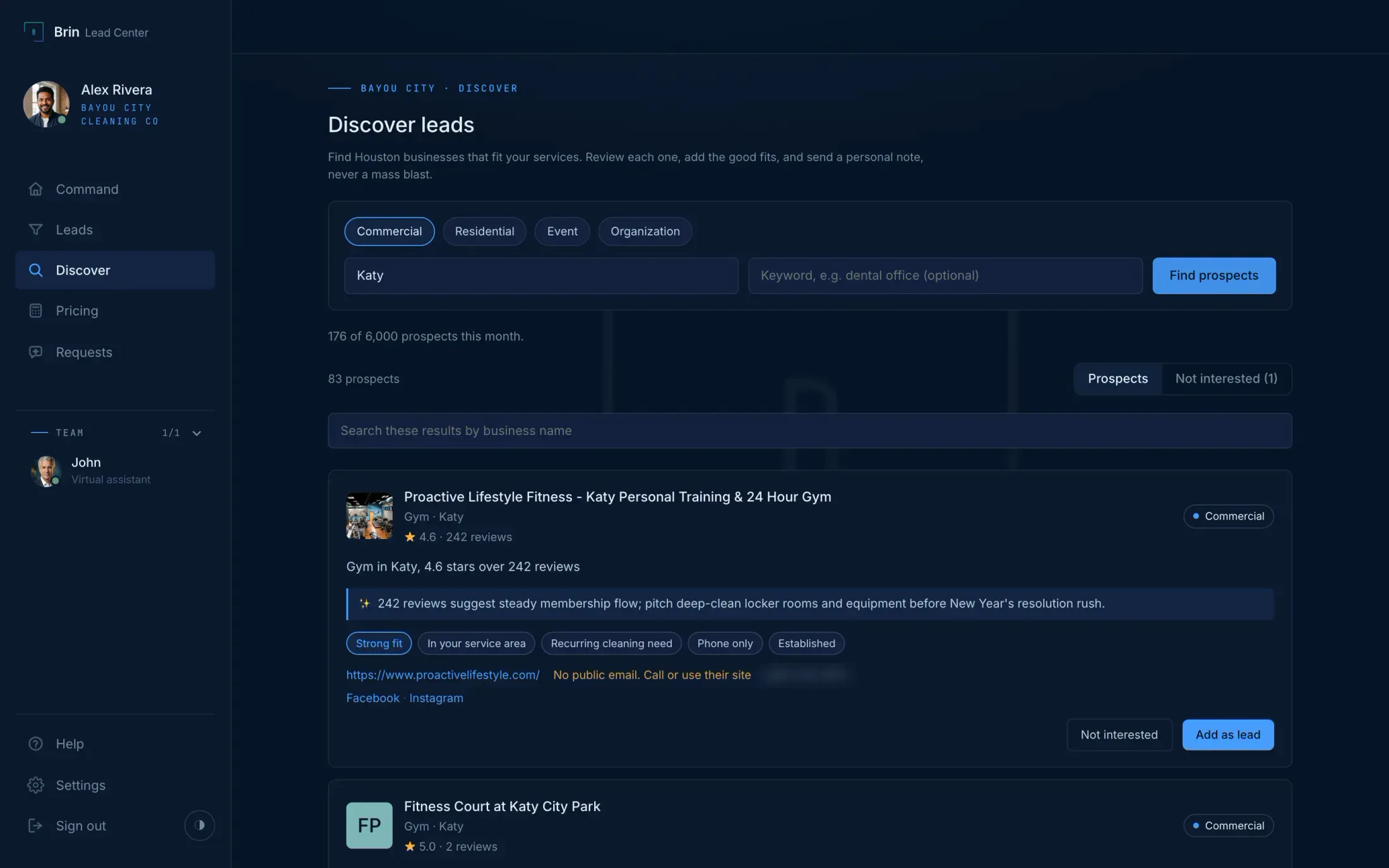
Task: Switch to Not interested (1) tab
Action: [1226, 379]
